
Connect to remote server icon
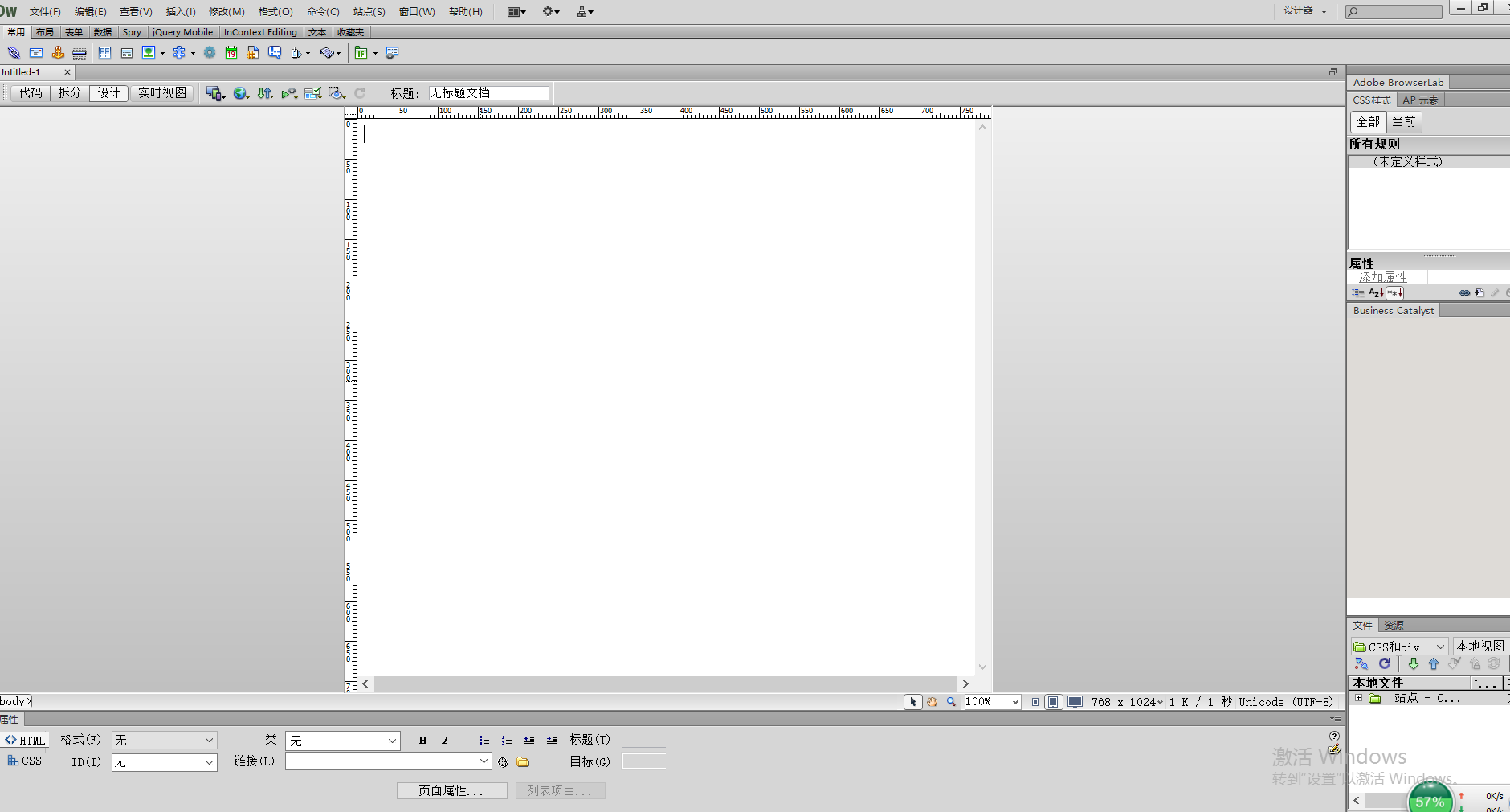pyautogui.click(x=1361, y=664)
